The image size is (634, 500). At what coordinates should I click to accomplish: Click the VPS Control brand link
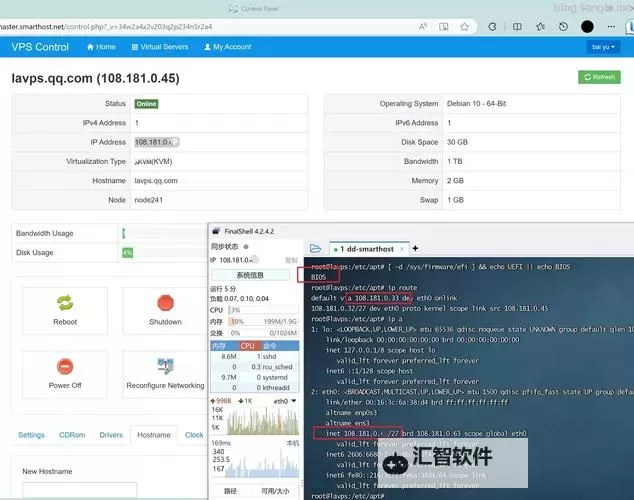[x=40, y=47]
